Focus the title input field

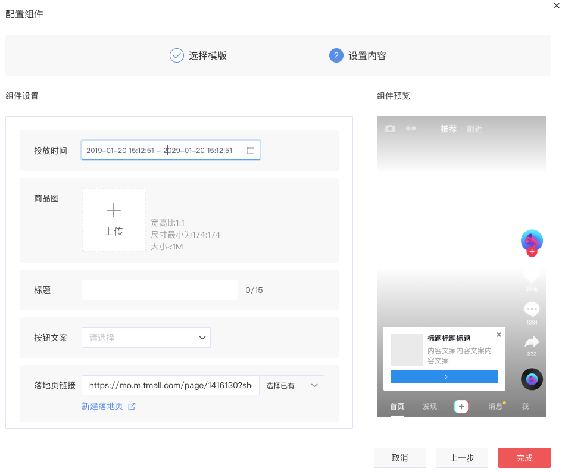pos(160,290)
